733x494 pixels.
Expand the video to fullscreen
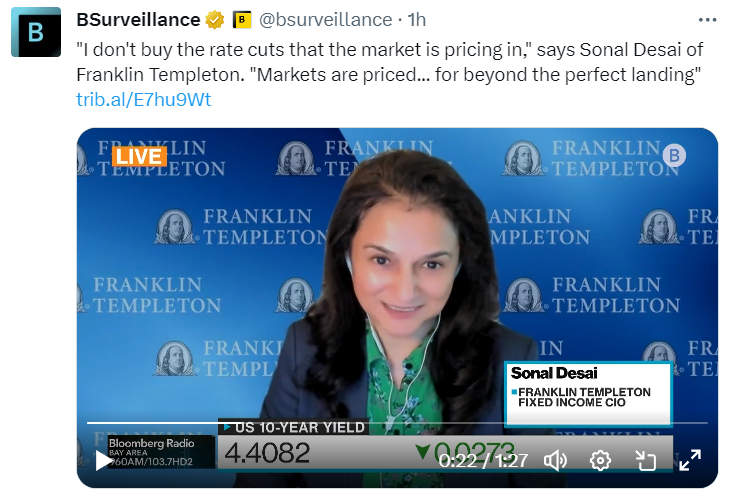pyautogui.click(x=690, y=460)
